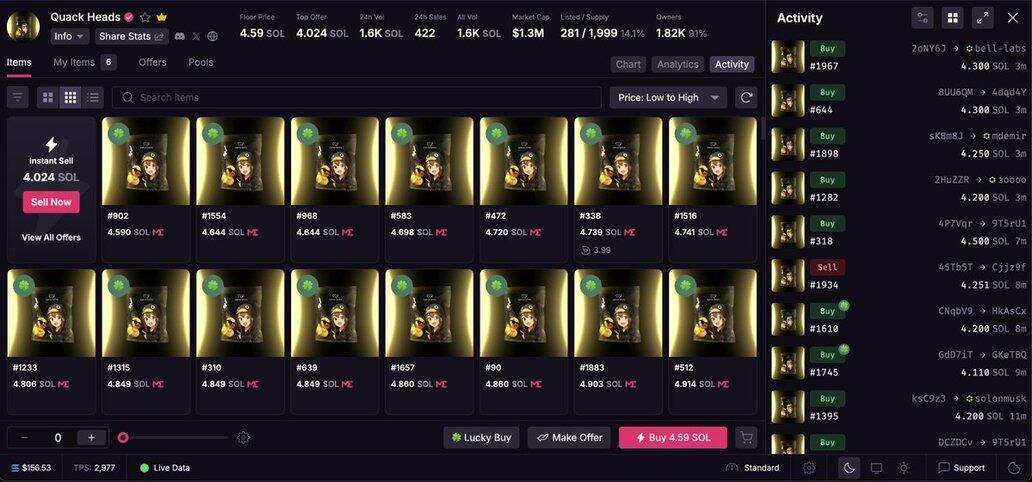The height and width of the screenshot is (482, 1032).
Task: Open the collection's Discord link icon
Action: (x=180, y=36)
